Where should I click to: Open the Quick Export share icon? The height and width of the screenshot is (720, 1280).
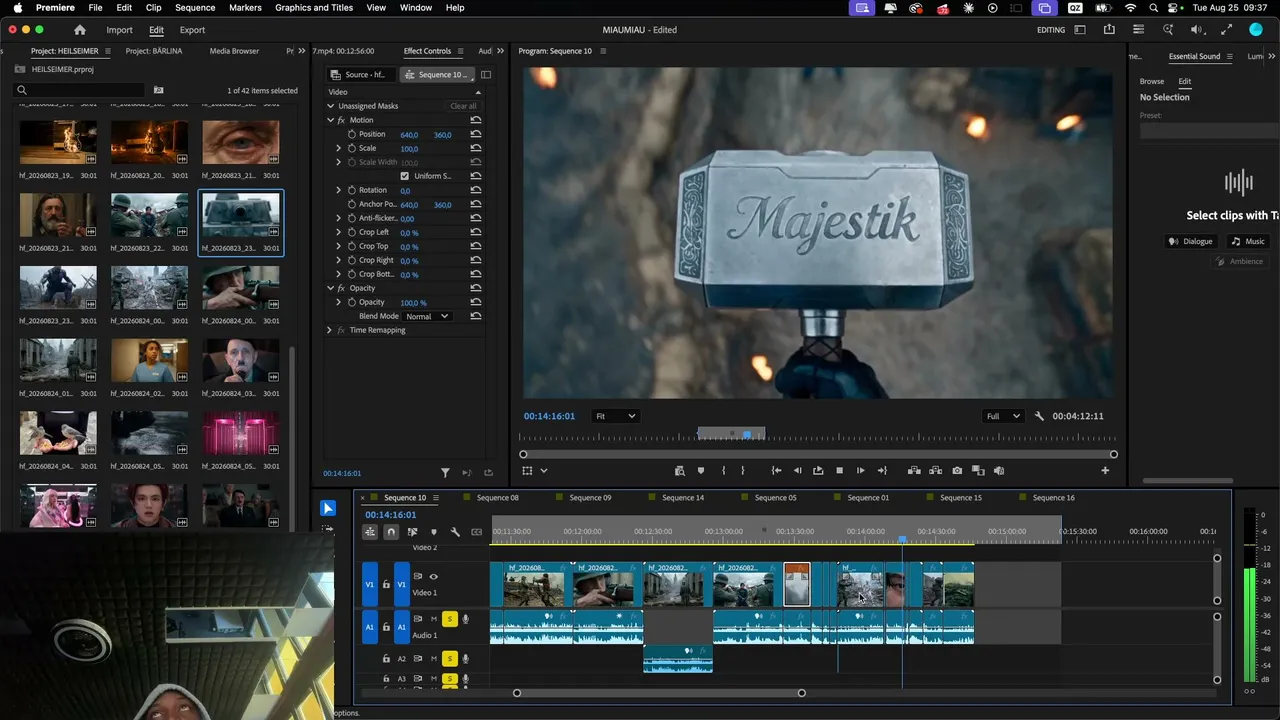1109,30
